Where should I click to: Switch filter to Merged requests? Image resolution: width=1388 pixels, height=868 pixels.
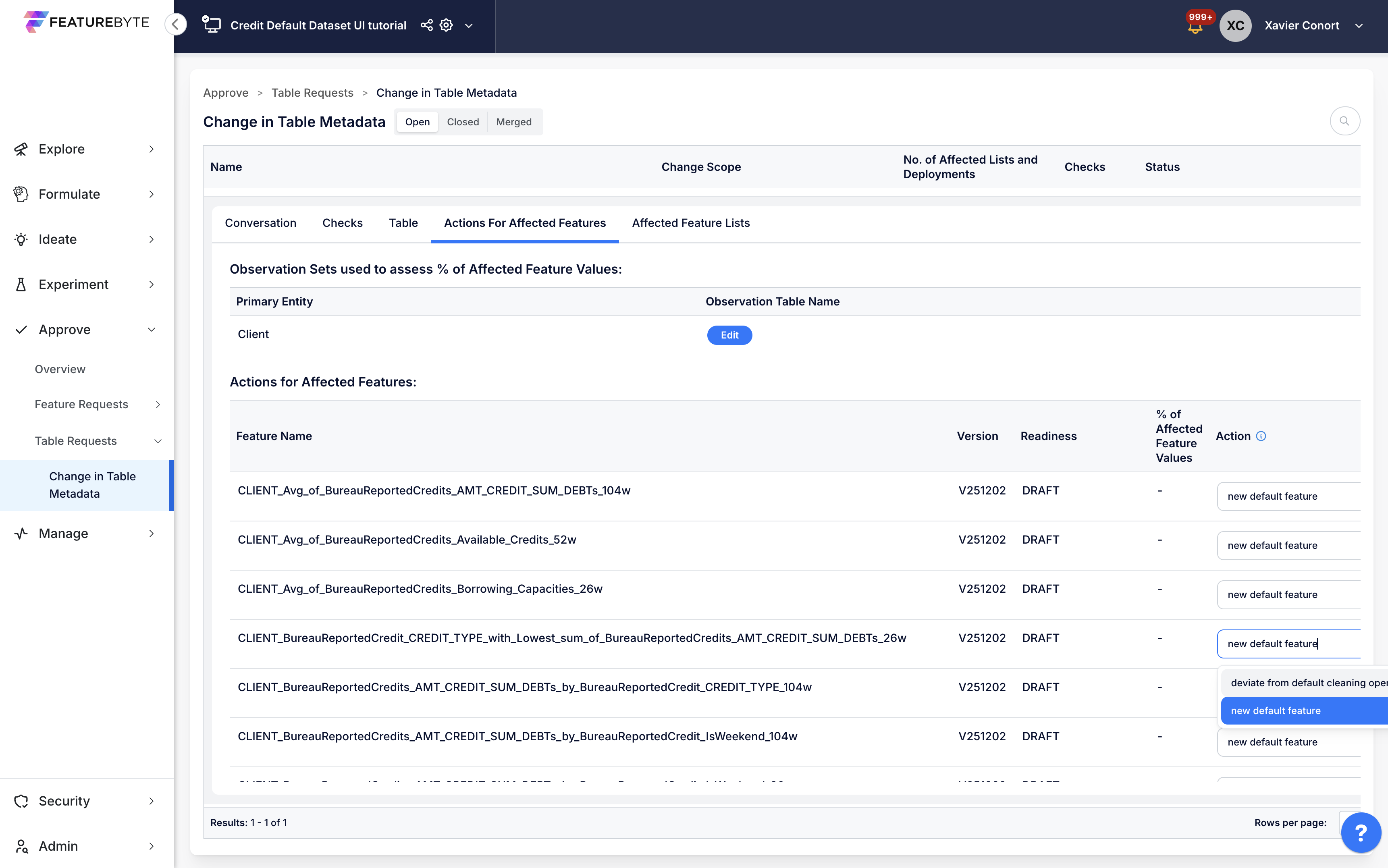(513, 122)
